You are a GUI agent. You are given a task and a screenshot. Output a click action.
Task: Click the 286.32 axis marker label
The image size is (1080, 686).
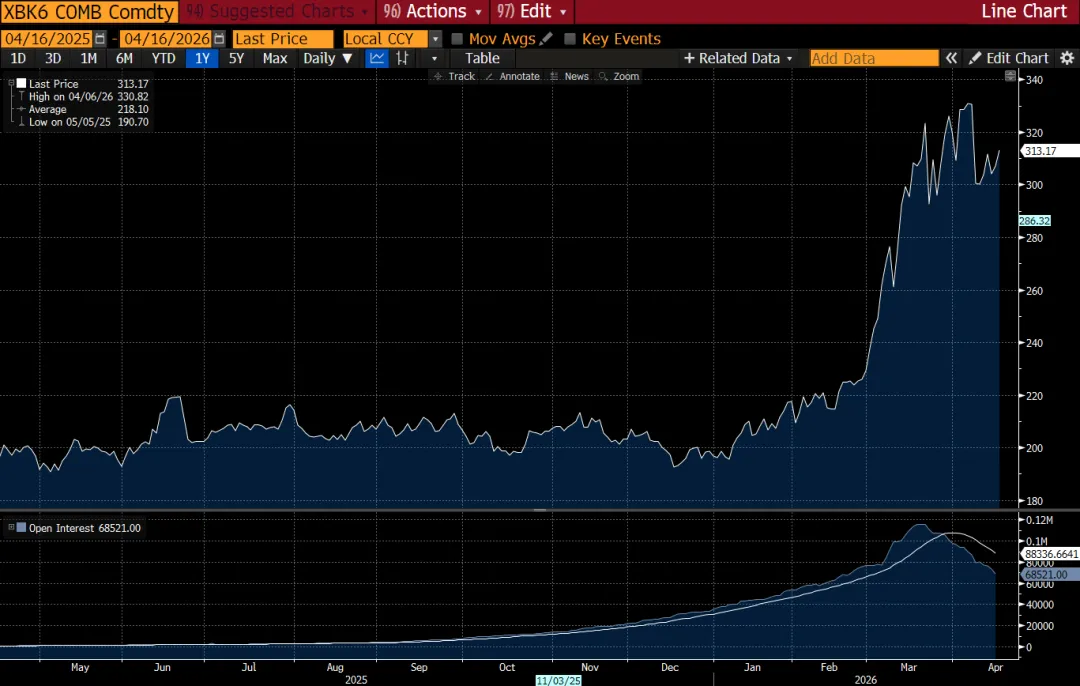point(1035,221)
